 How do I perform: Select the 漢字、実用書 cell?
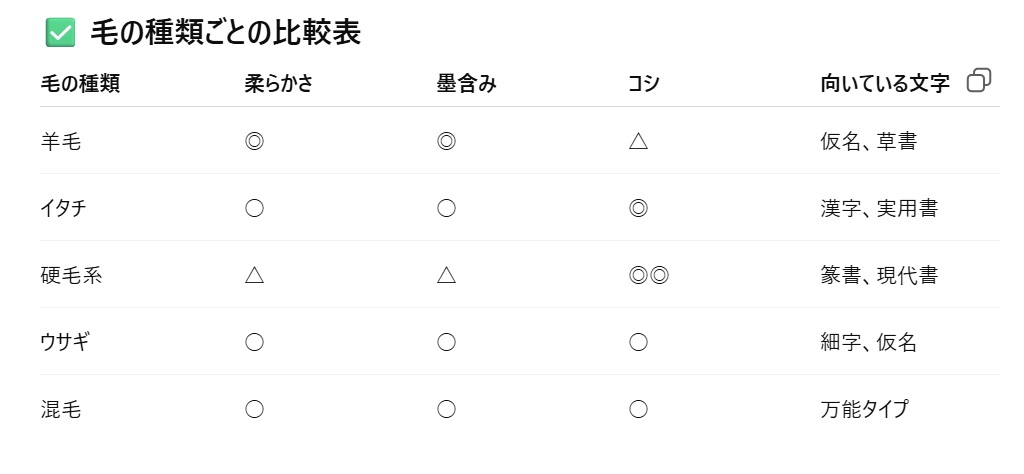coord(878,209)
